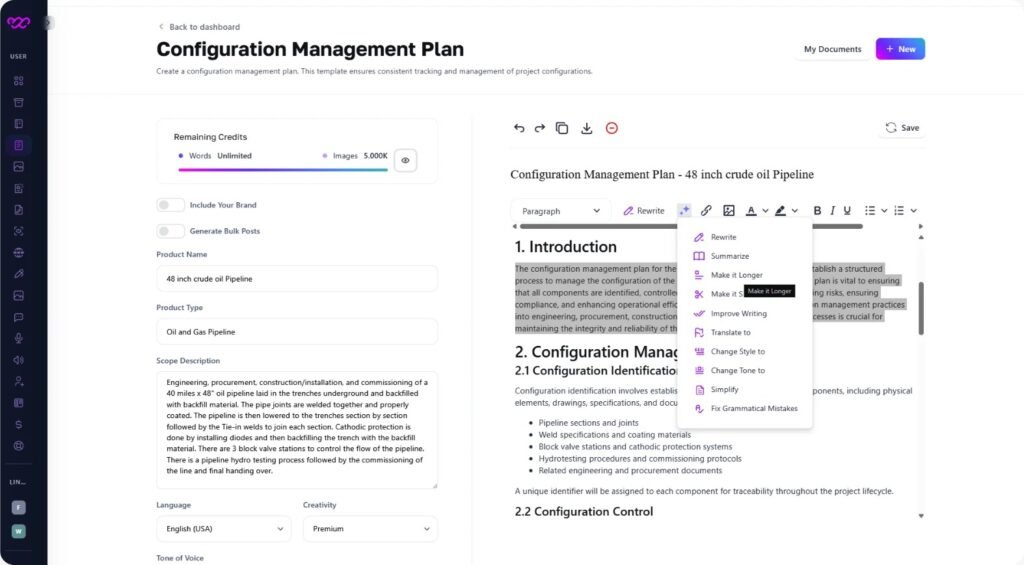
Task: Click the Scope Description text area
Action: [x=297, y=430]
